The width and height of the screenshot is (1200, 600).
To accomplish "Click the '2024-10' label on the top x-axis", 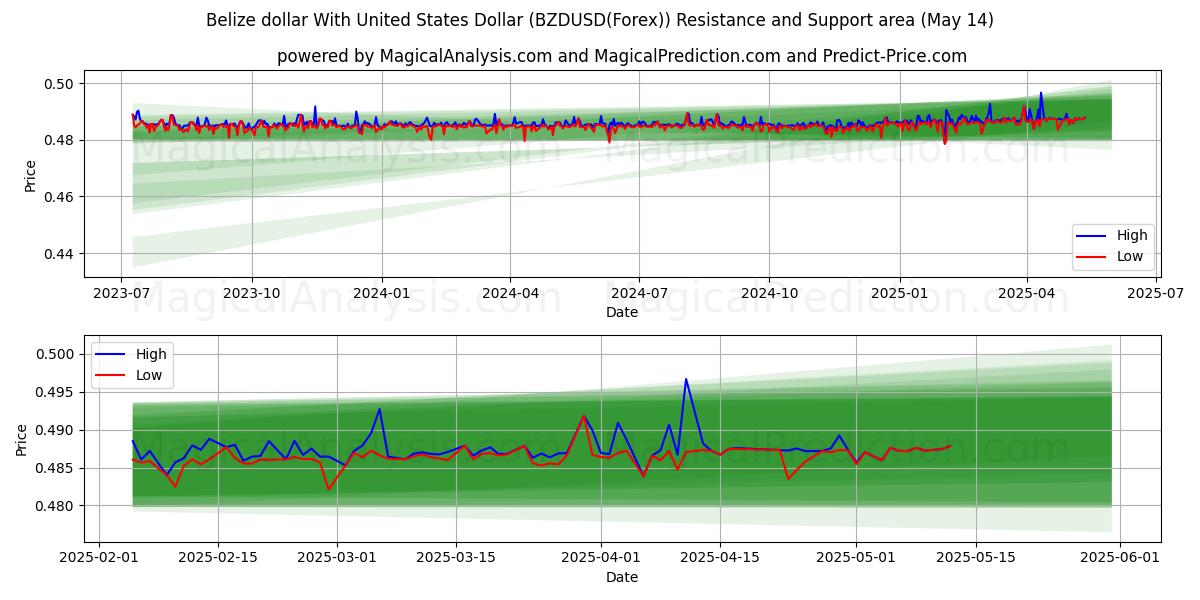I will coord(769,294).
